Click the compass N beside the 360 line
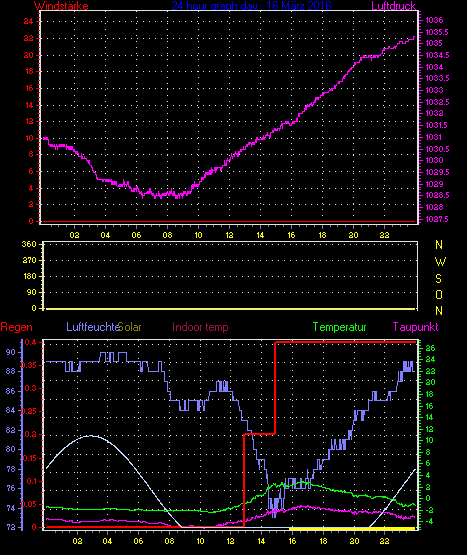 click(x=439, y=245)
